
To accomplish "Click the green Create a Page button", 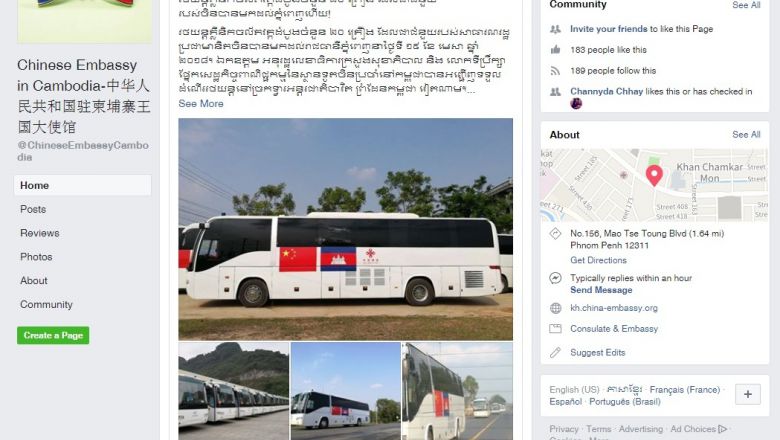I will (53, 336).
